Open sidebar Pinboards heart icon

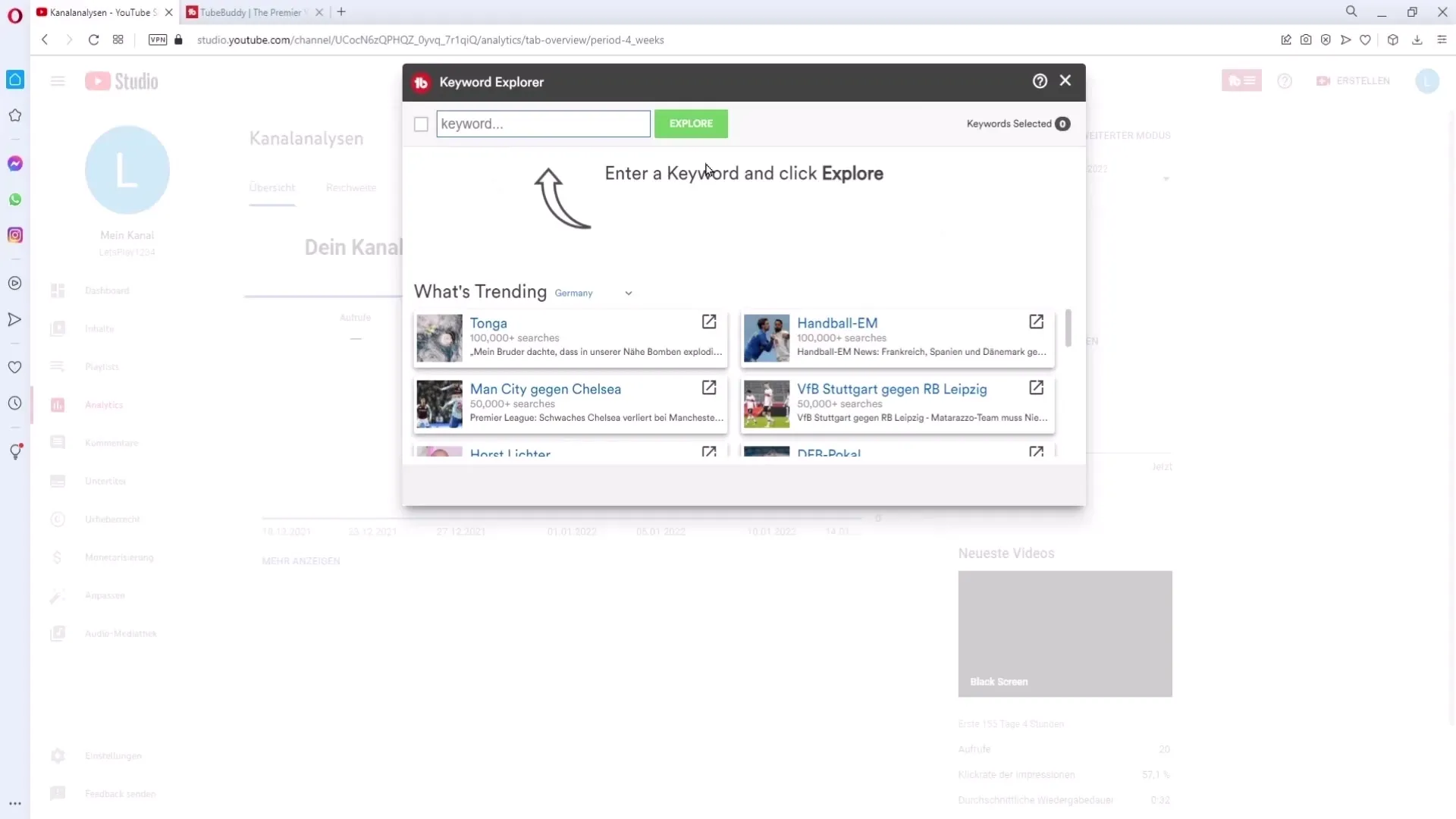click(15, 367)
